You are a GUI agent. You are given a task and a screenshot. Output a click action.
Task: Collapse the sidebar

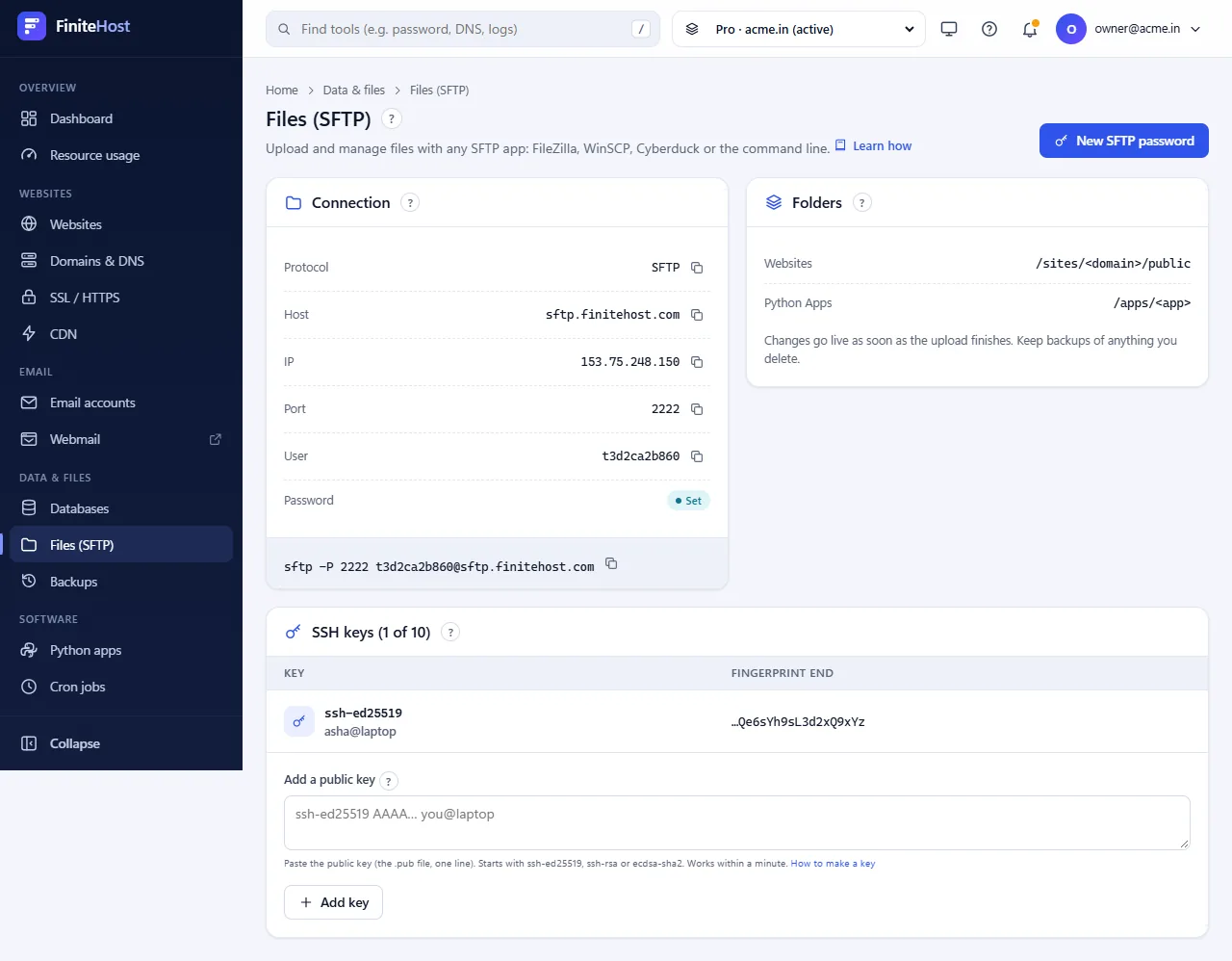click(121, 743)
